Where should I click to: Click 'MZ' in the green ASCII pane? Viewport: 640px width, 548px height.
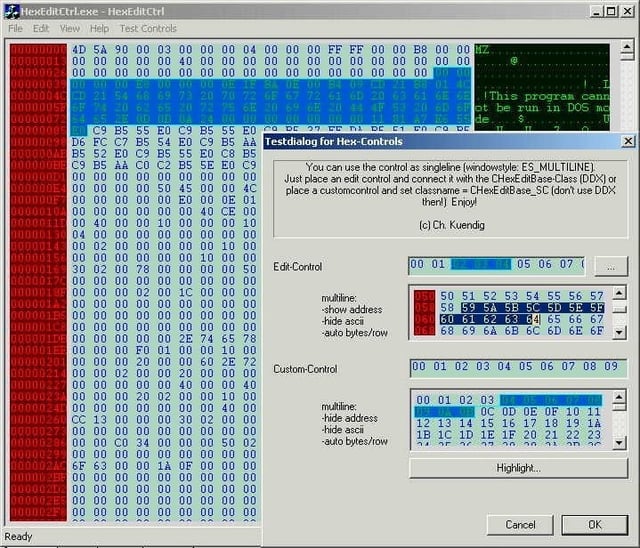482,50
